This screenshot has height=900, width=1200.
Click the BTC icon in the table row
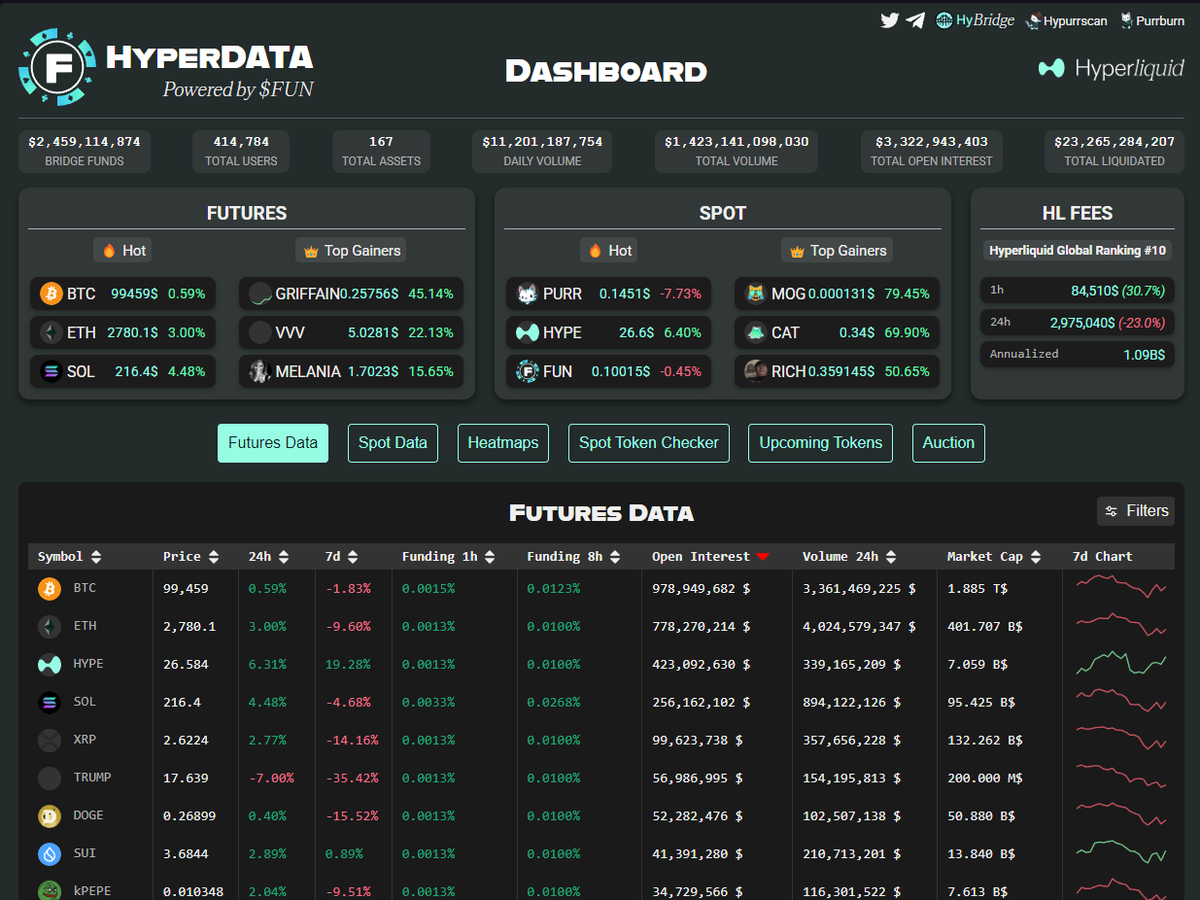(50, 589)
